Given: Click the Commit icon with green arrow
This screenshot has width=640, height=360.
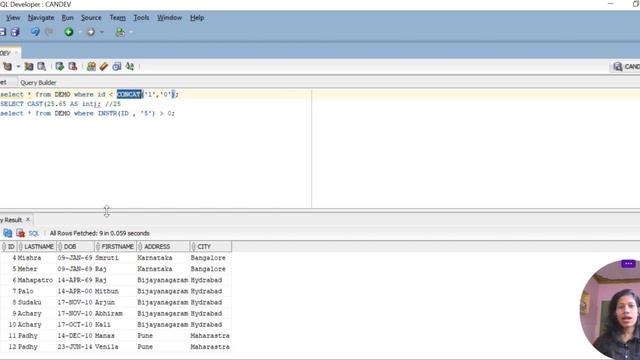Looking at the screenshot, I should click(60, 66).
